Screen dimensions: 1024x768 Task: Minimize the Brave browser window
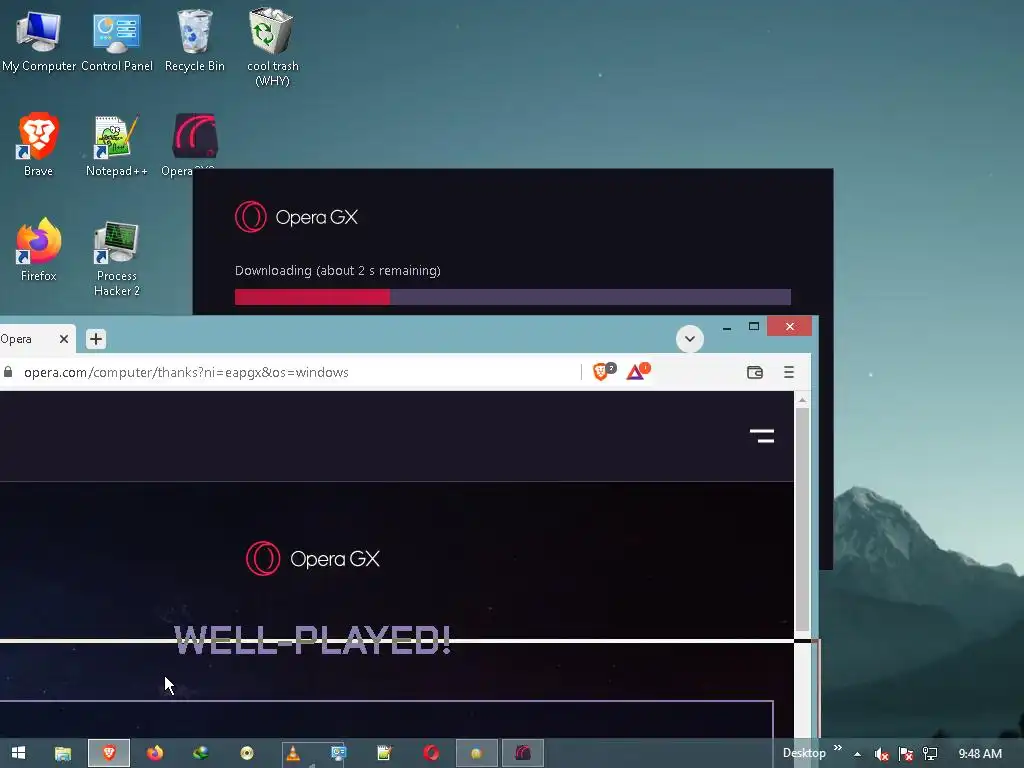pos(727,327)
